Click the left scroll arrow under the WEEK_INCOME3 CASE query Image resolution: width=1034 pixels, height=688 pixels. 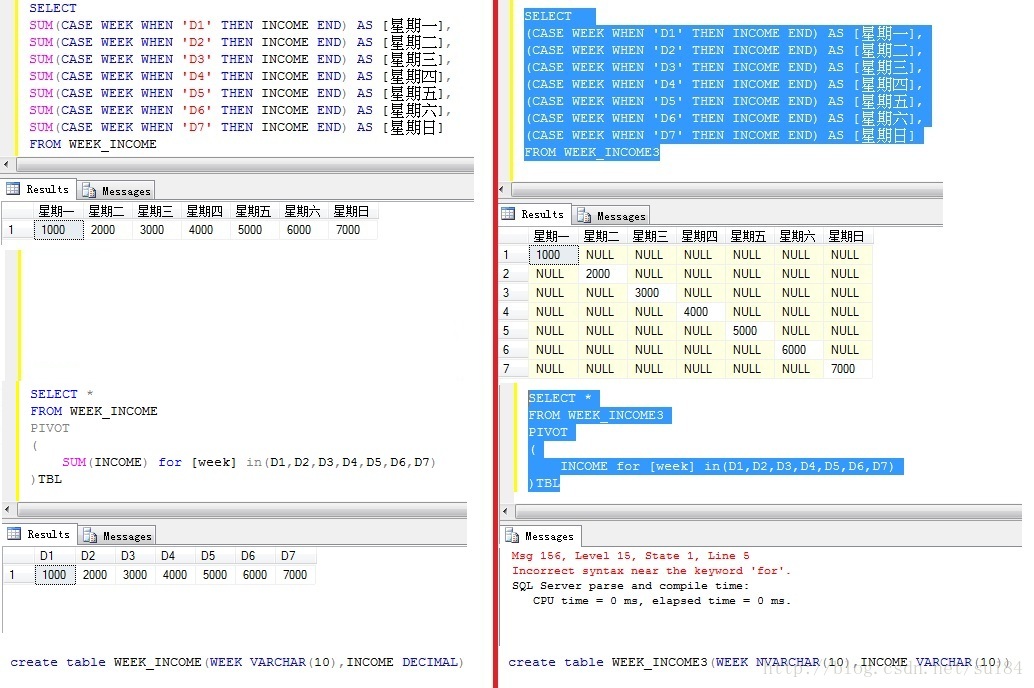(x=502, y=190)
